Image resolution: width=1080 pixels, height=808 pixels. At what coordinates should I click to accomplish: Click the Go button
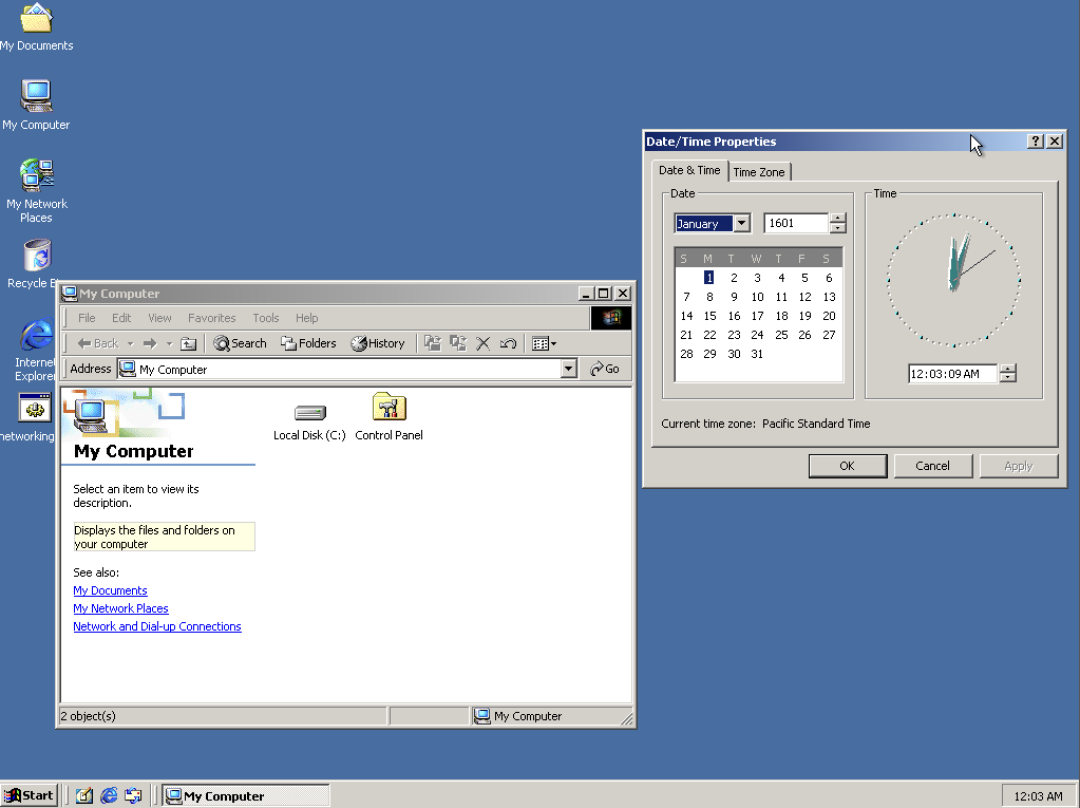[605, 369]
